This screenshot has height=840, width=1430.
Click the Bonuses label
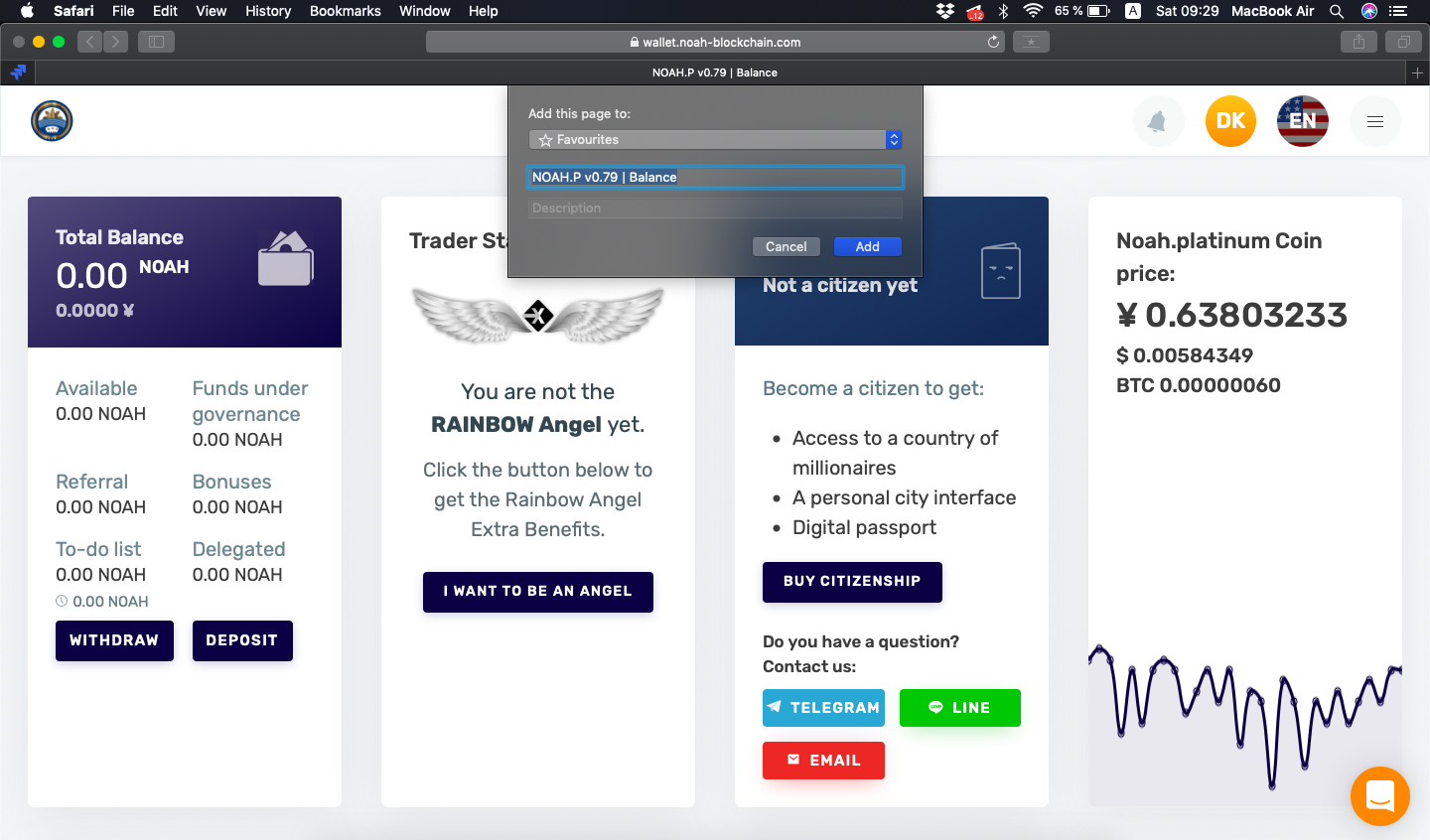click(x=232, y=482)
